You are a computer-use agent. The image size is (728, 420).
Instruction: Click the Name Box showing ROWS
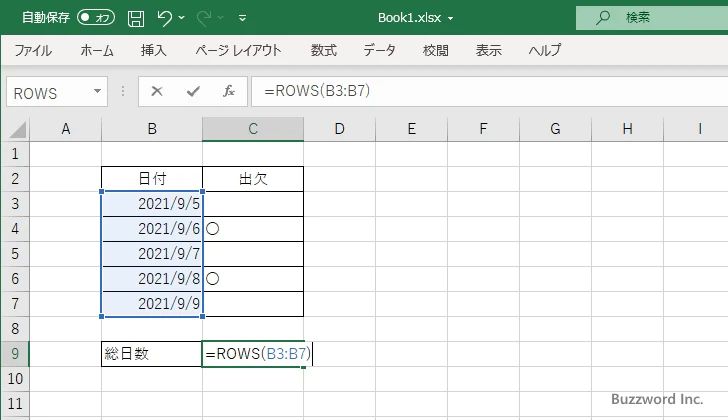coord(49,92)
